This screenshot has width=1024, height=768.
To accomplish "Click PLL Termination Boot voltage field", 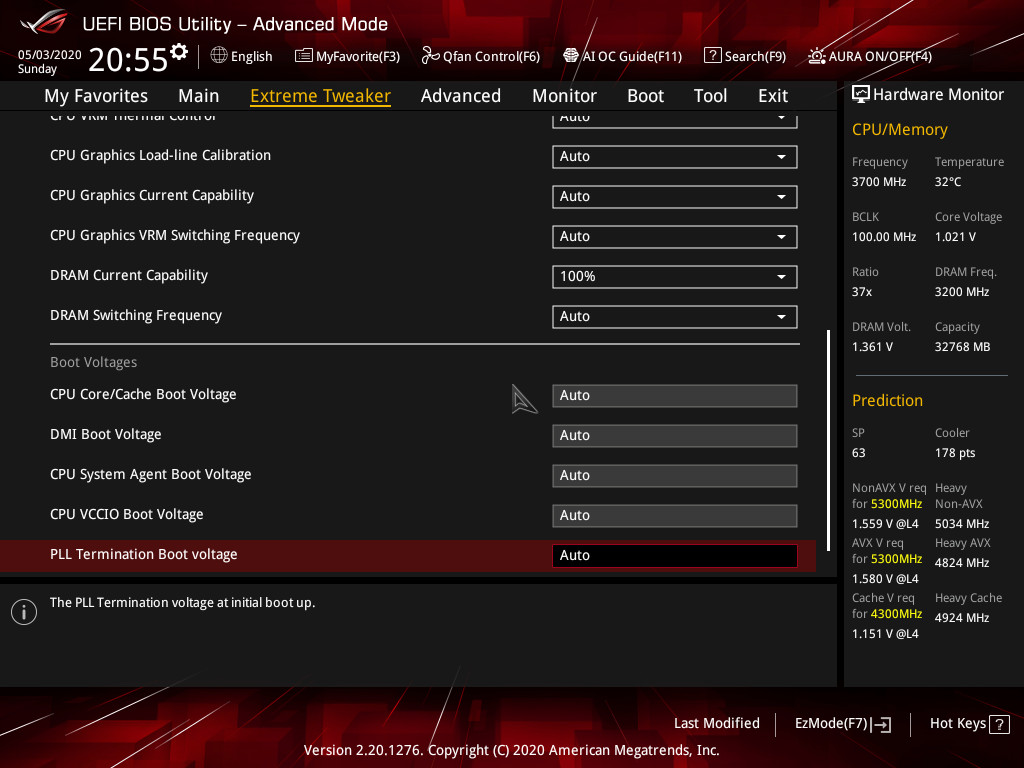I will 675,556.
